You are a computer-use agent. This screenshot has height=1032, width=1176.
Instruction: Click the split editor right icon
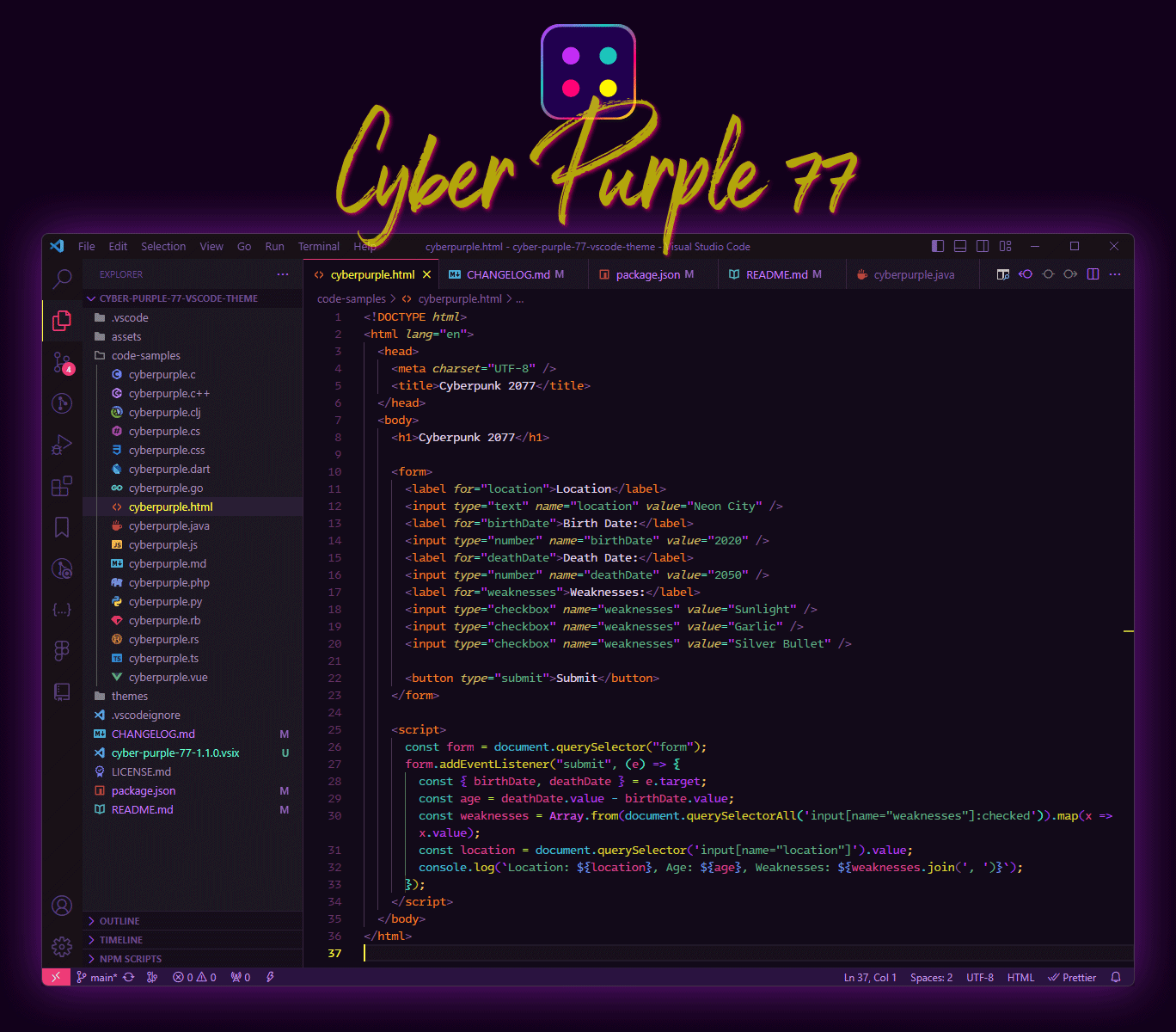(x=1093, y=274)
